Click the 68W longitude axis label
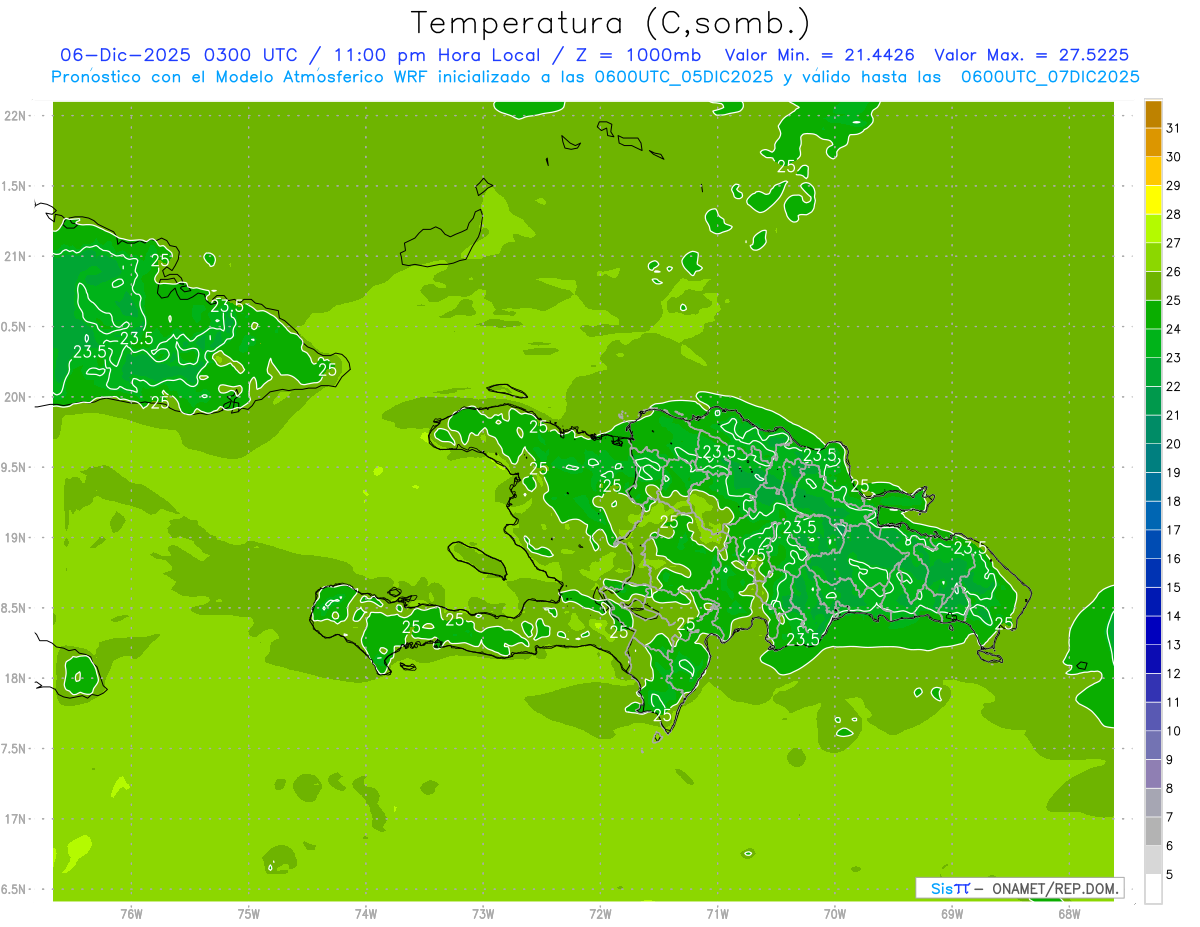This screenshot has width=1200, height=927. point(1069,913)
